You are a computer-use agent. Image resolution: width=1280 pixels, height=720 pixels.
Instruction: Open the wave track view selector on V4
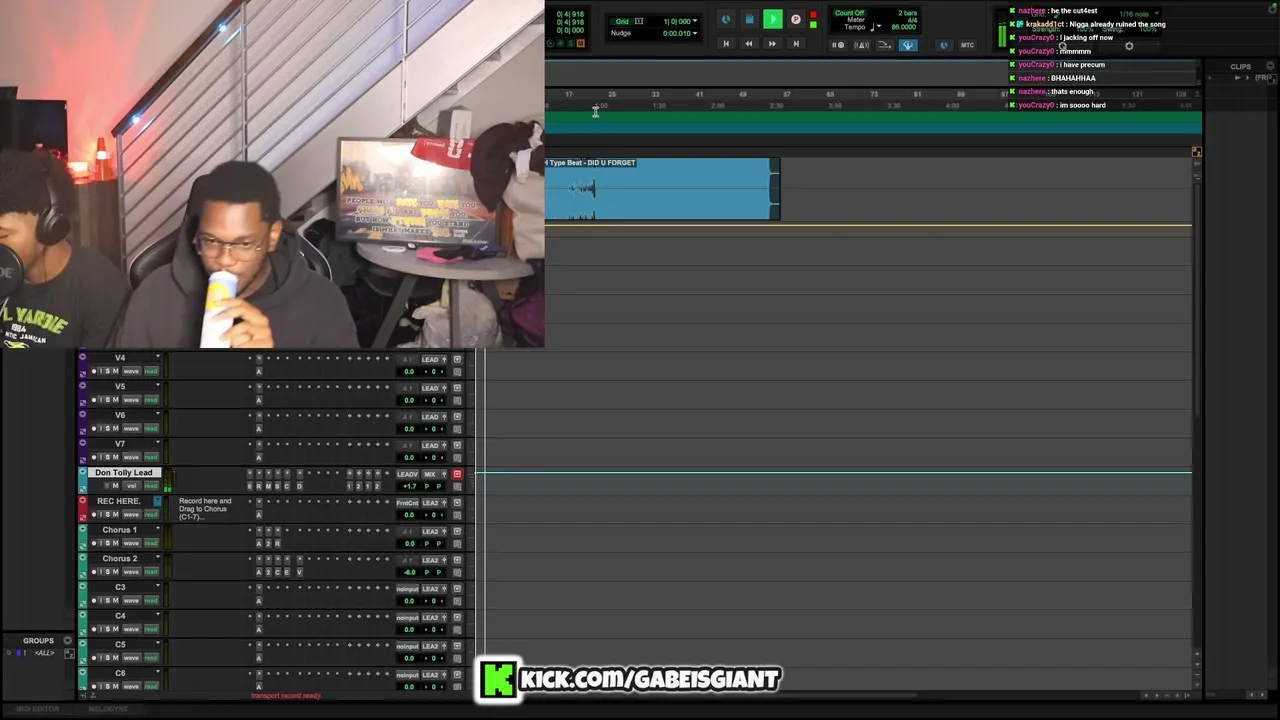point(131,372)
